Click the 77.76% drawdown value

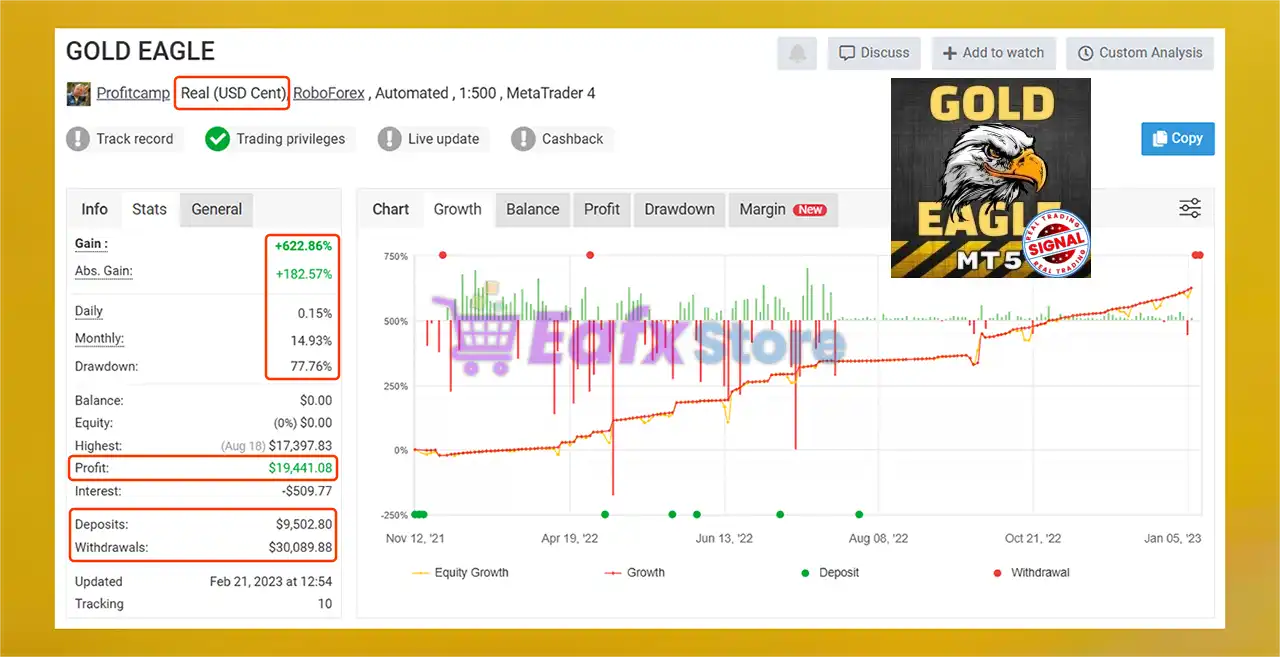[x=312, y=367]
